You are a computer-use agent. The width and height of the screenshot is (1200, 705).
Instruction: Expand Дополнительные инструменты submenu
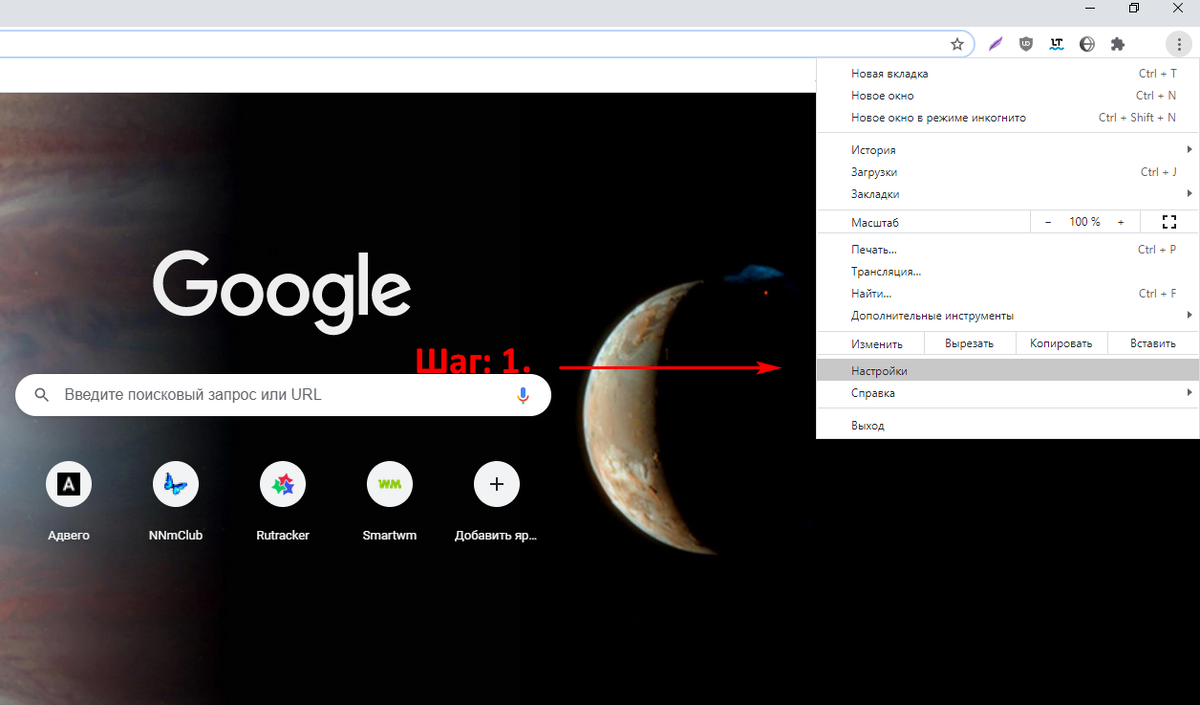coord(1008,316)
